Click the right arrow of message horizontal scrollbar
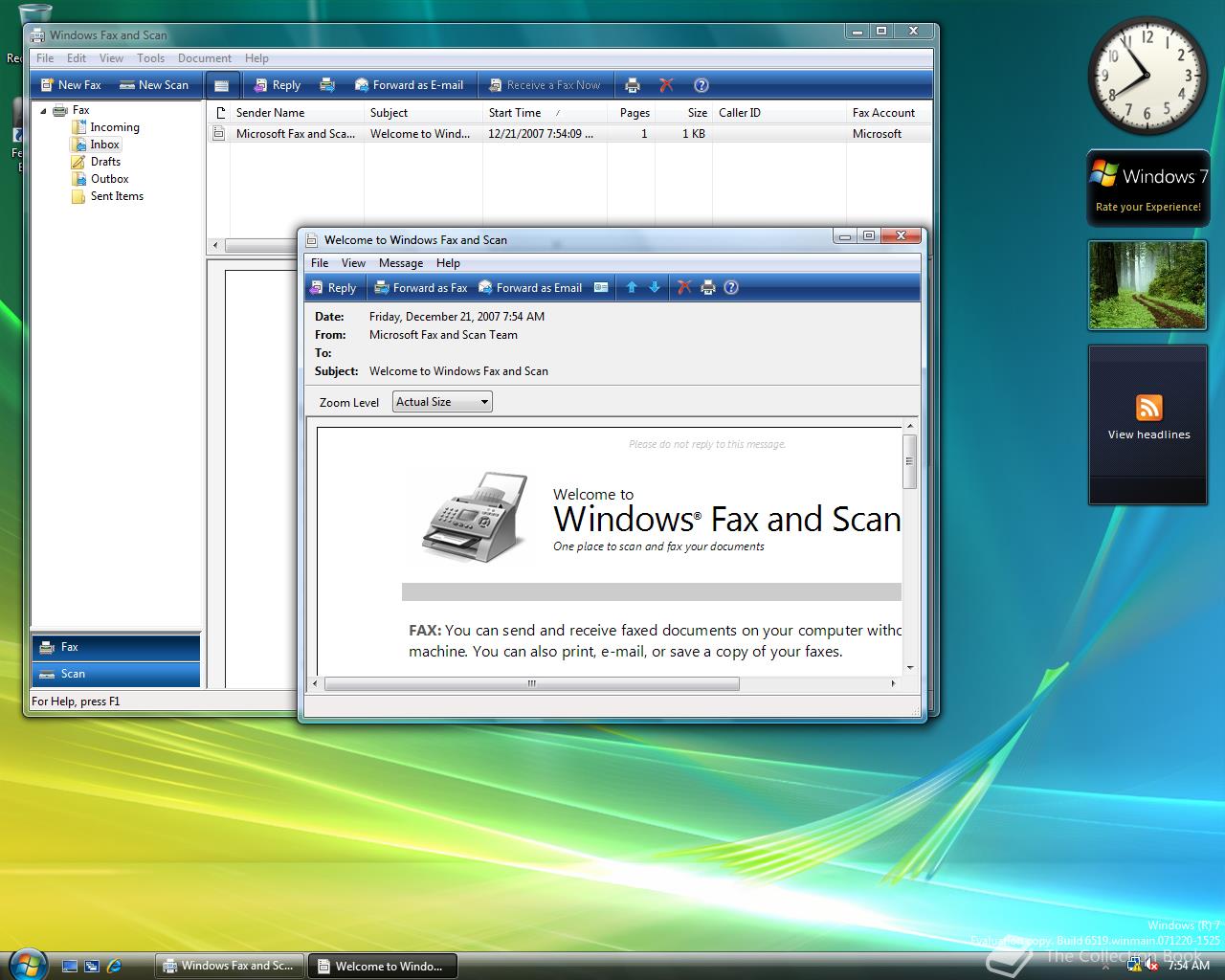This screenshot has height=980, width=1225. [x=894, y=684]
